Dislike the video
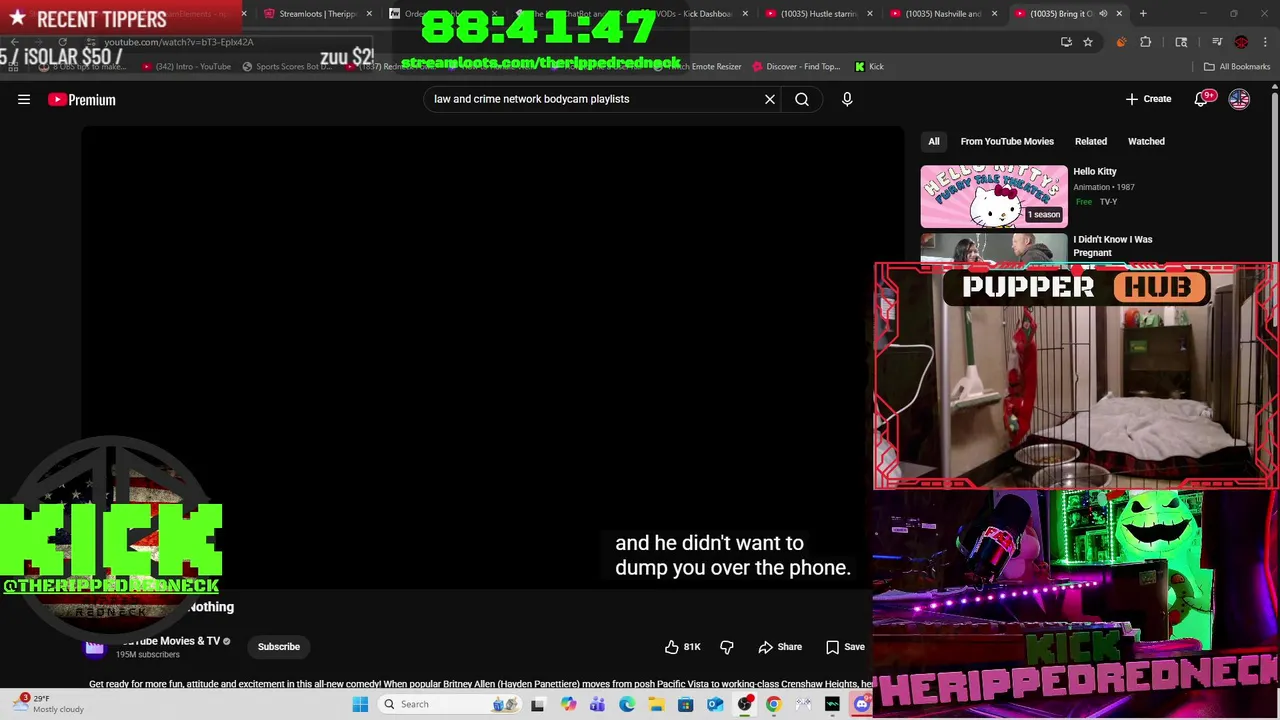Image resolution: width=1280 pixels, height=720 pixels. click(727, 647)
